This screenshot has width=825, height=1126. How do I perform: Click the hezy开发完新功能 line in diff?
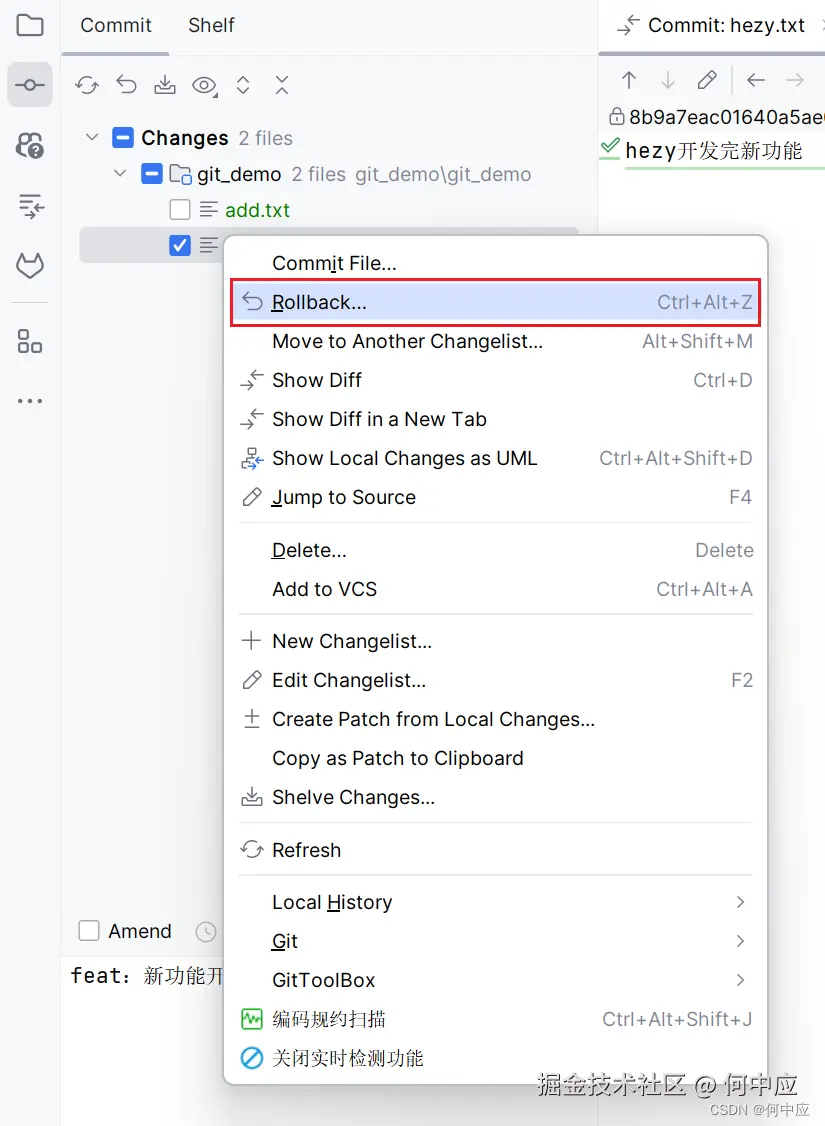pos(714,151)
